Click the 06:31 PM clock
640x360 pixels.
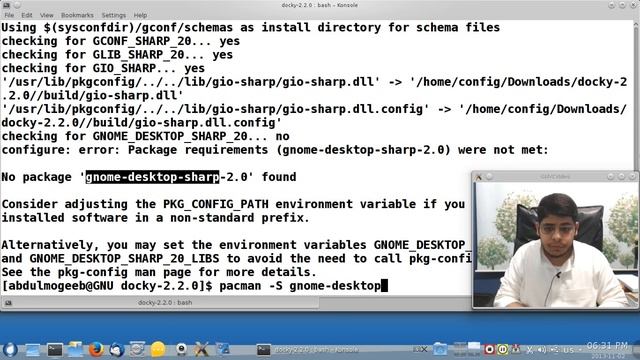pyautogui.click(x=607, y=346)
